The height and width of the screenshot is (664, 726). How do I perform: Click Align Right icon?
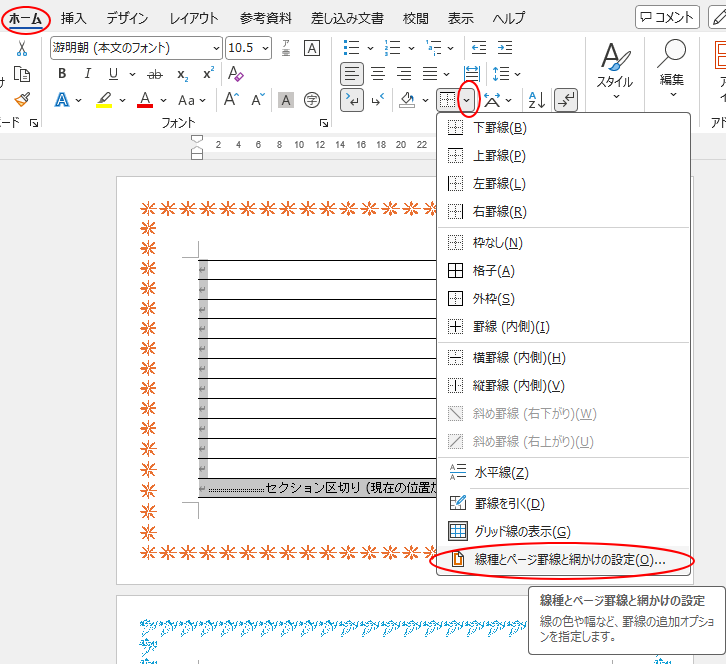coord(404,74)
